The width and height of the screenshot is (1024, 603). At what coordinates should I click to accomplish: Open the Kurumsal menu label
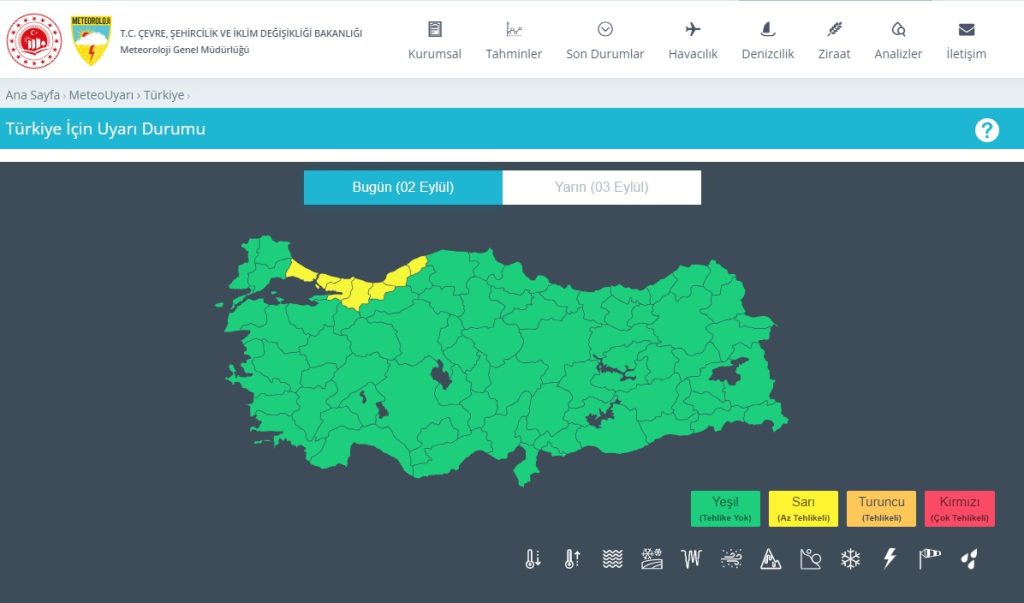pos(435,54)
